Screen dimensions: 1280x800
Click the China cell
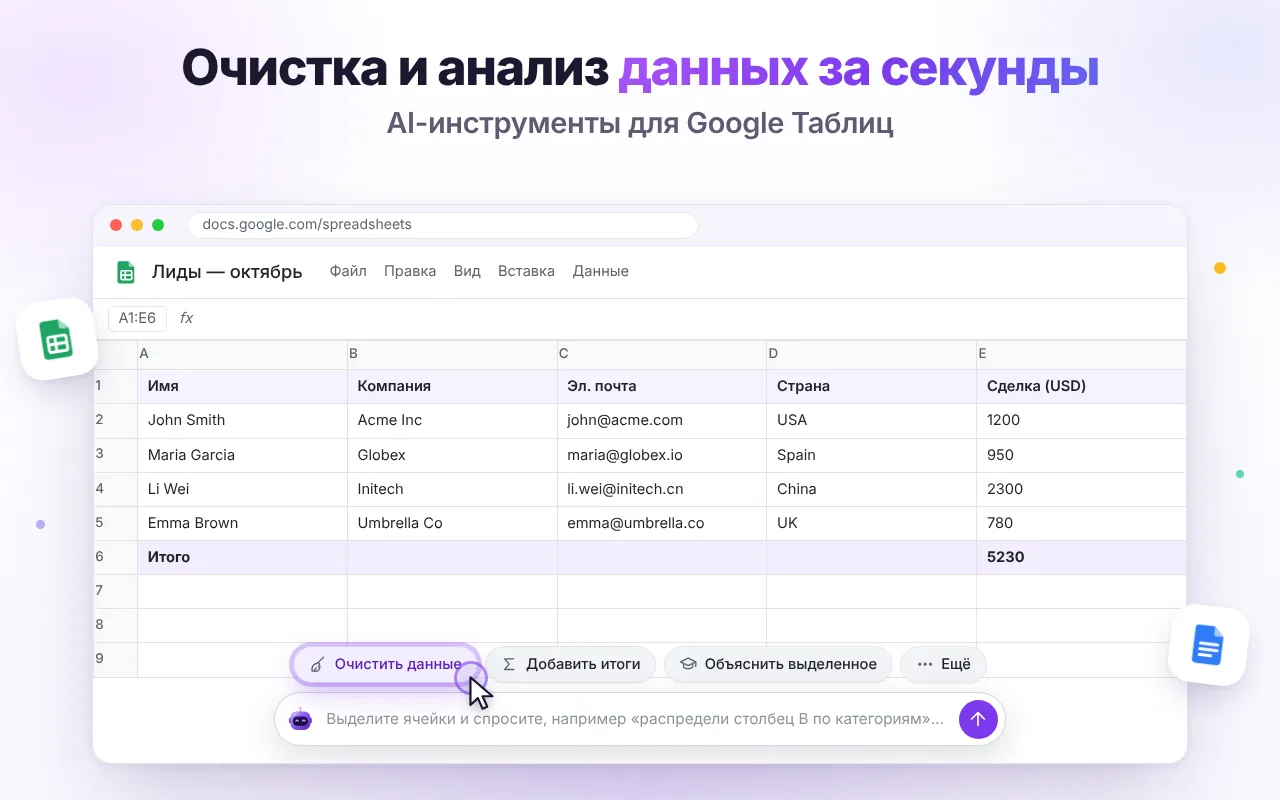871,489
